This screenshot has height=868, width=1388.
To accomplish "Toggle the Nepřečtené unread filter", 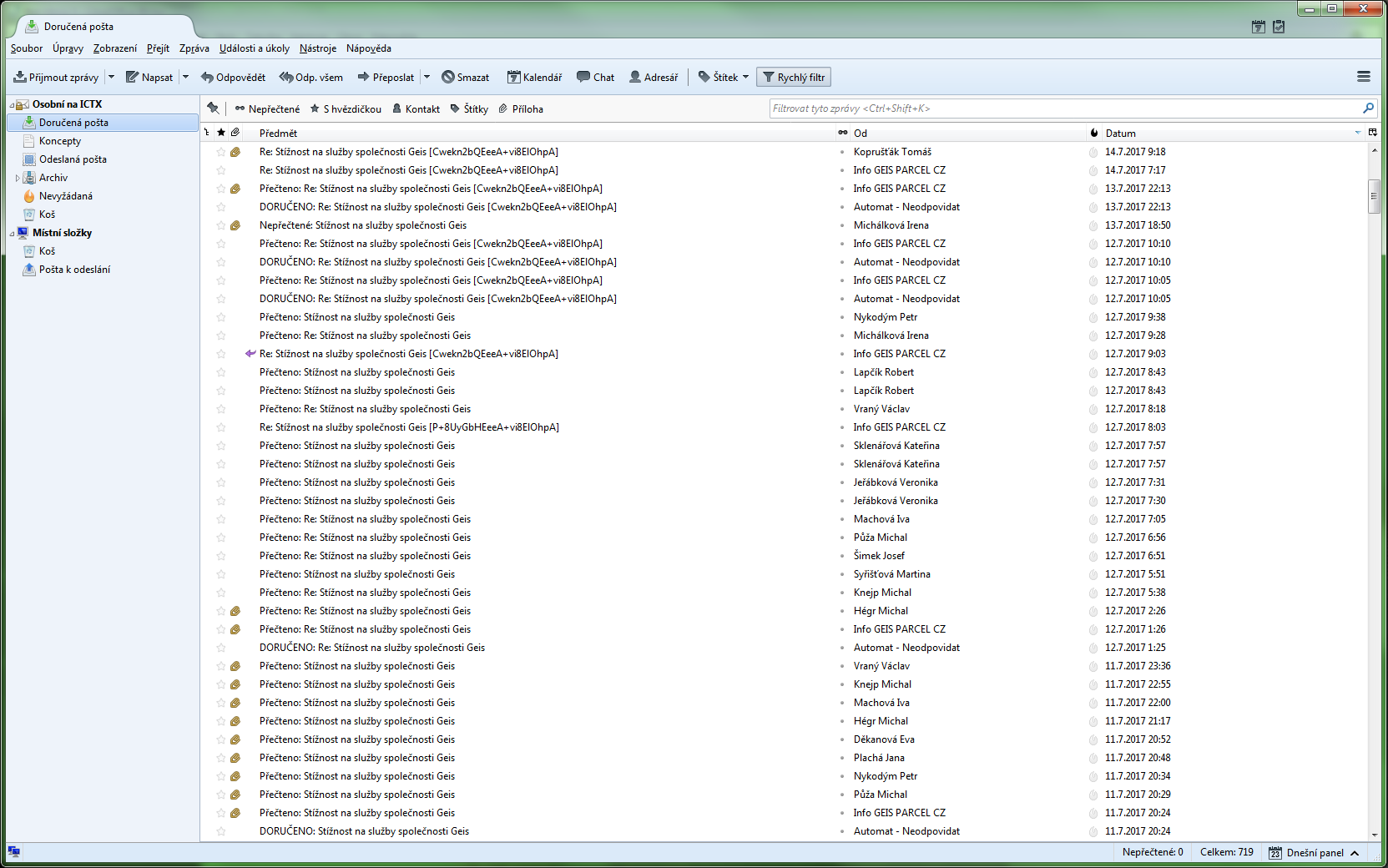I will click(x=267, y=109).
